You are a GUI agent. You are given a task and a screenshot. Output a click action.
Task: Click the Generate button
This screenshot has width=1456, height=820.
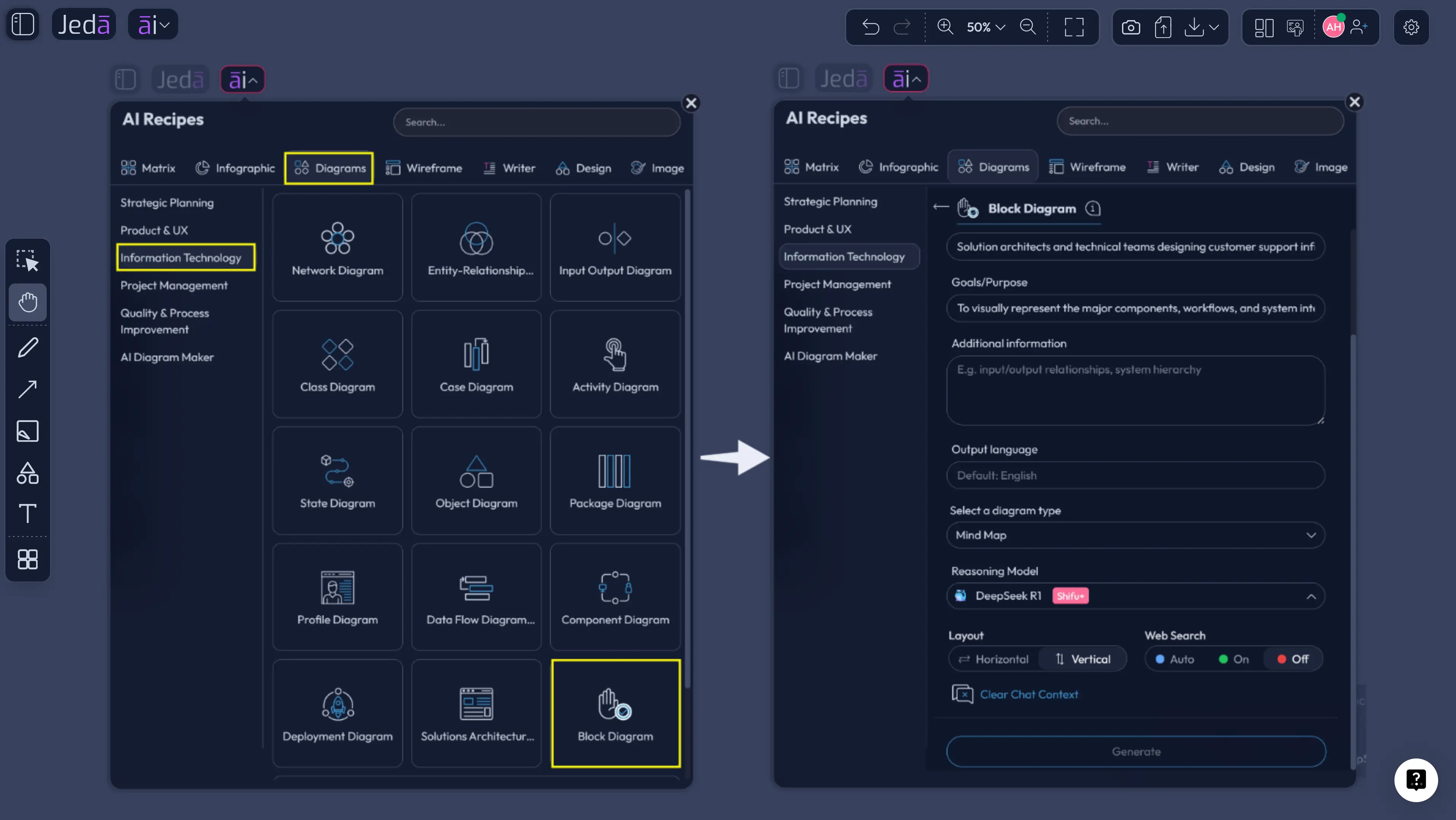click(1136, 751)
